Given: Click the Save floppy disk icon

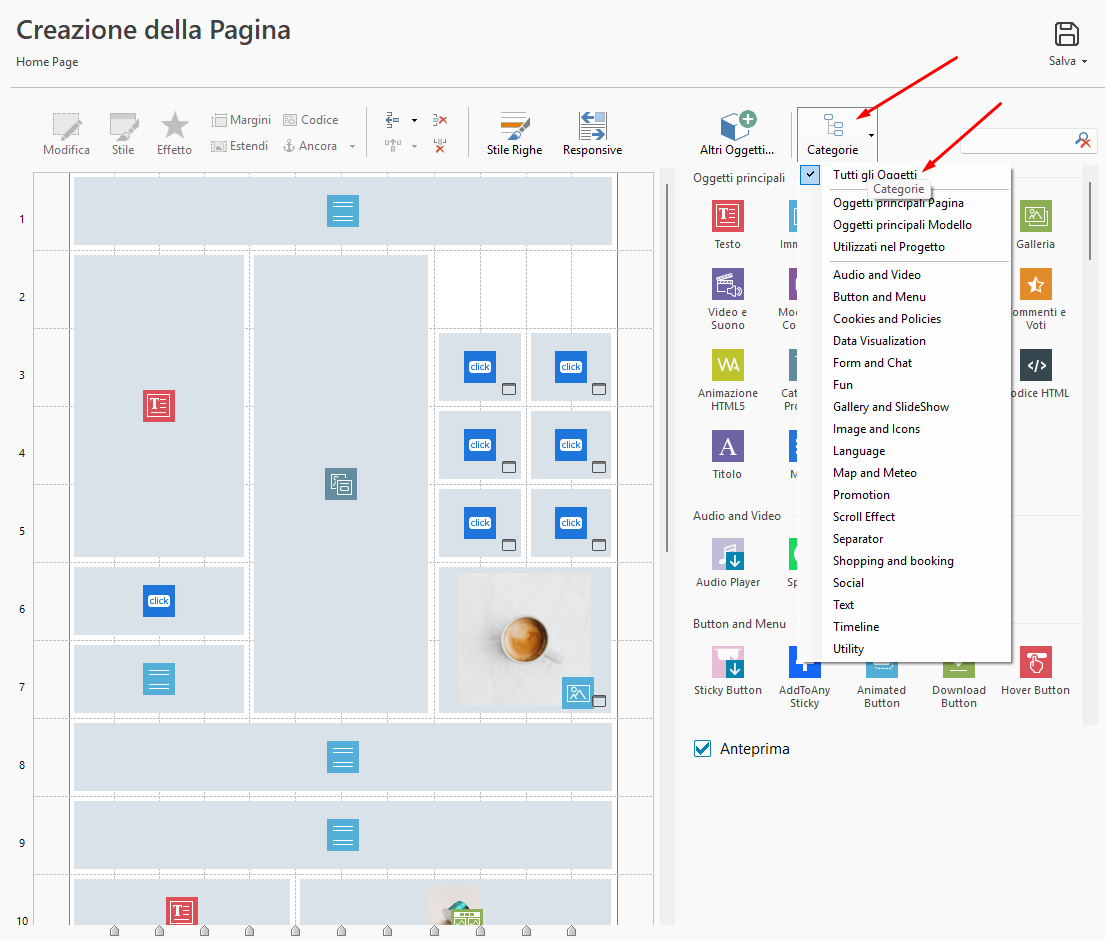Looking at the screenshot, I should point(1067,34).
